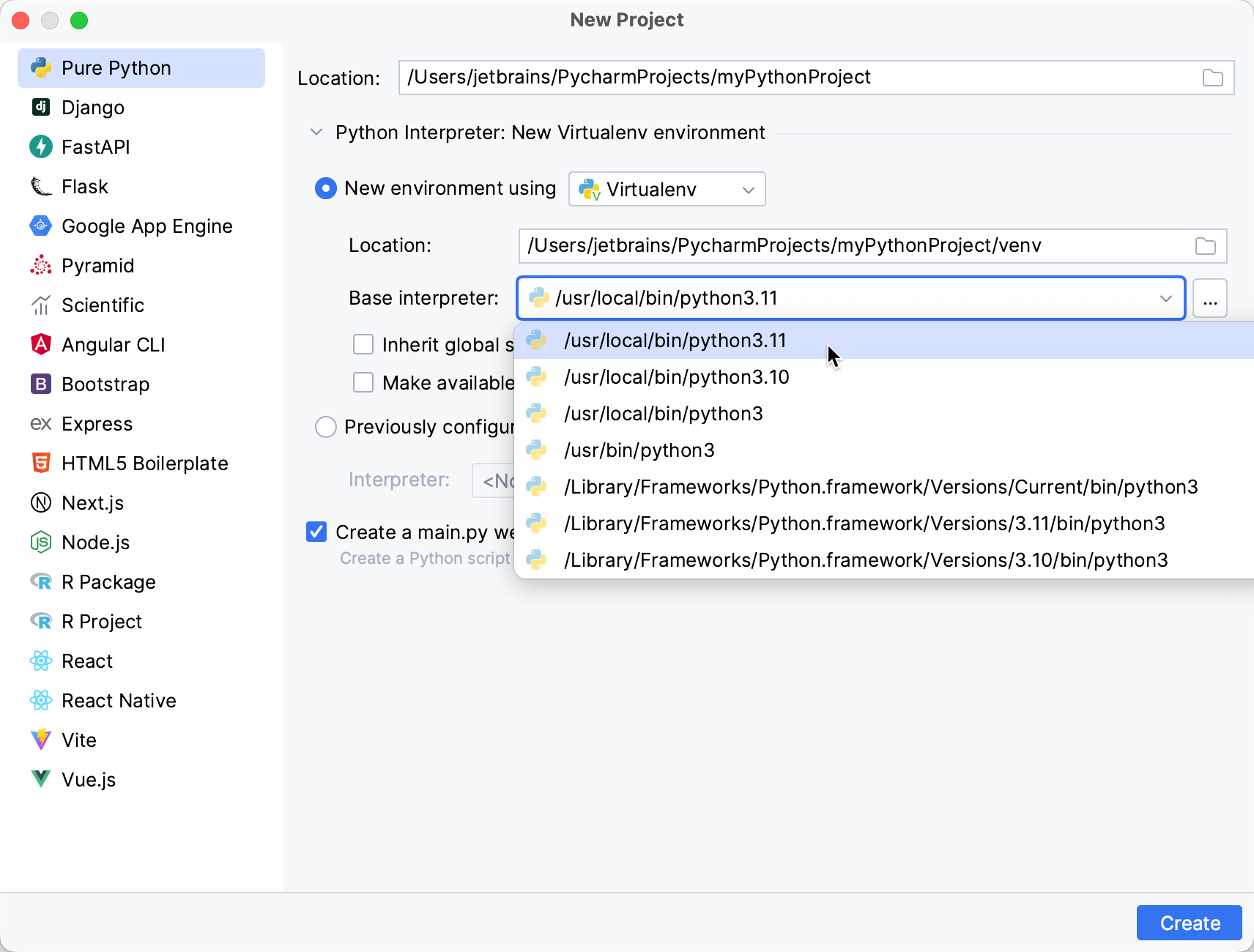This screenshot has width=1254, height=952.
Task: Click the Next.js N icon
Action: click(41, 503)
